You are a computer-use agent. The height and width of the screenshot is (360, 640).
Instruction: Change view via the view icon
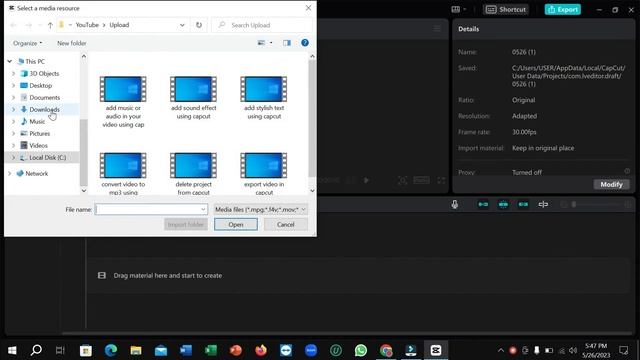(x=261, y=43)
